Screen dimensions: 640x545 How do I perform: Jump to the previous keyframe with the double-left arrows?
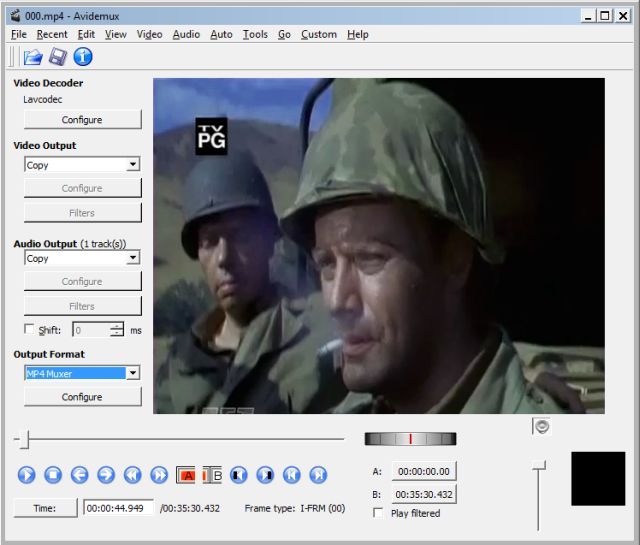pos(133,475)
